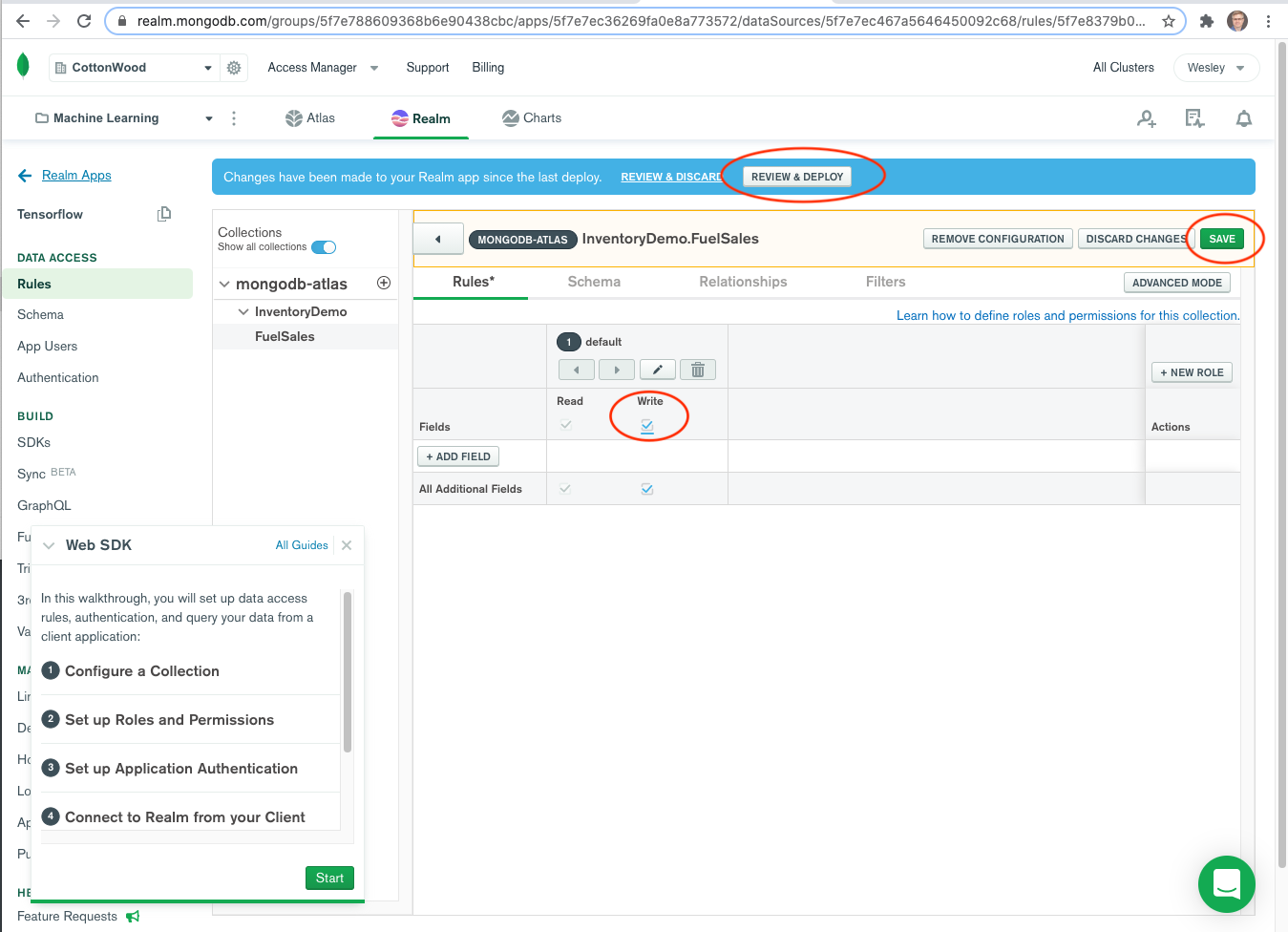Switch to the Charts tab
This screenshot has width=1288, height=932.
(532, 118)
